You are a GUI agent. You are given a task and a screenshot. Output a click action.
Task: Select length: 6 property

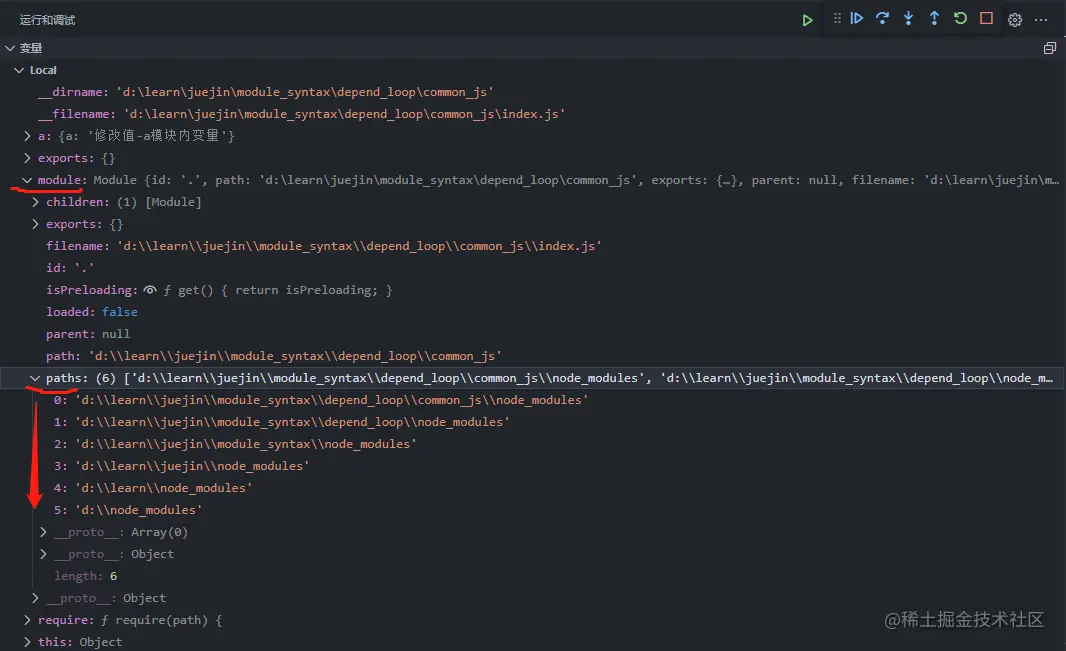pos(533,576)
